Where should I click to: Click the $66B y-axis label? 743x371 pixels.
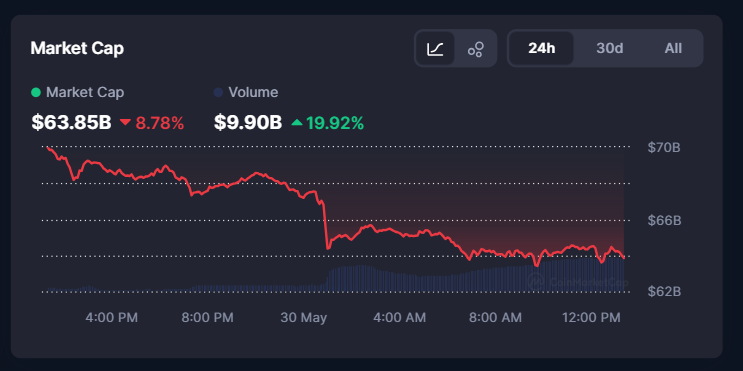coord(664,220)
